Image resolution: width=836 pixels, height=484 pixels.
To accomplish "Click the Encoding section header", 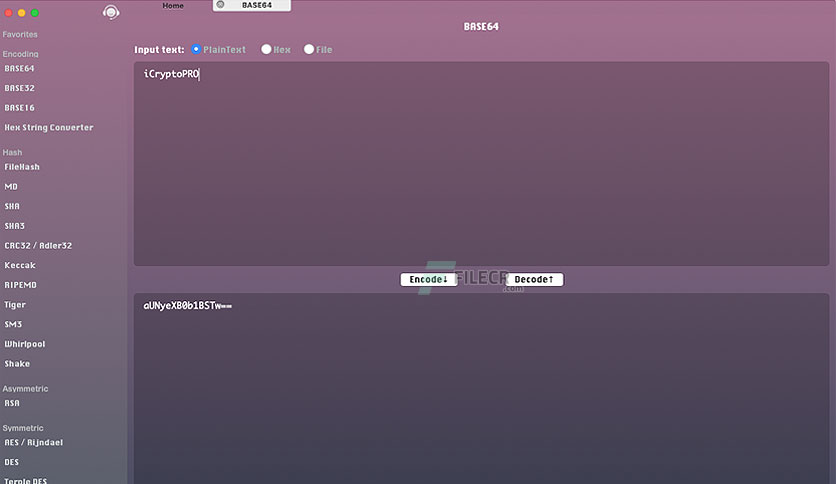I will 20,54.
